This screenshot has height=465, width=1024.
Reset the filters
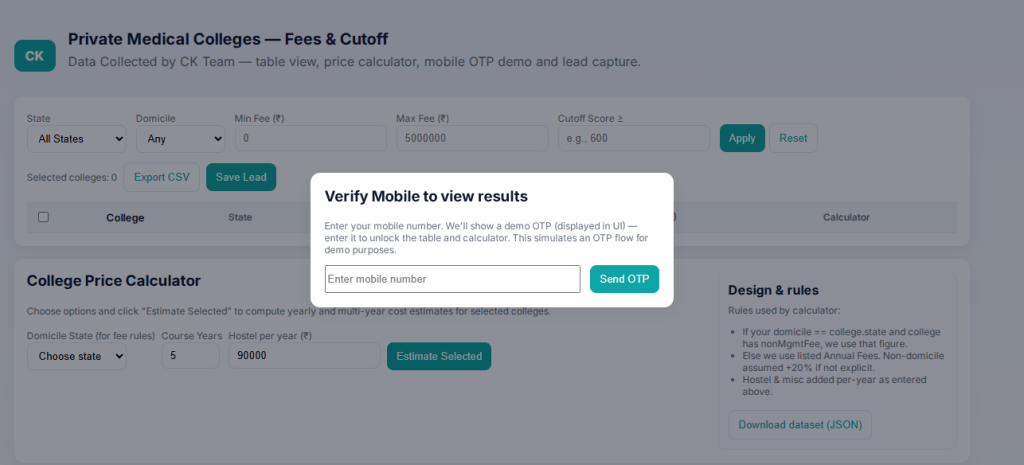click(793, 138)
